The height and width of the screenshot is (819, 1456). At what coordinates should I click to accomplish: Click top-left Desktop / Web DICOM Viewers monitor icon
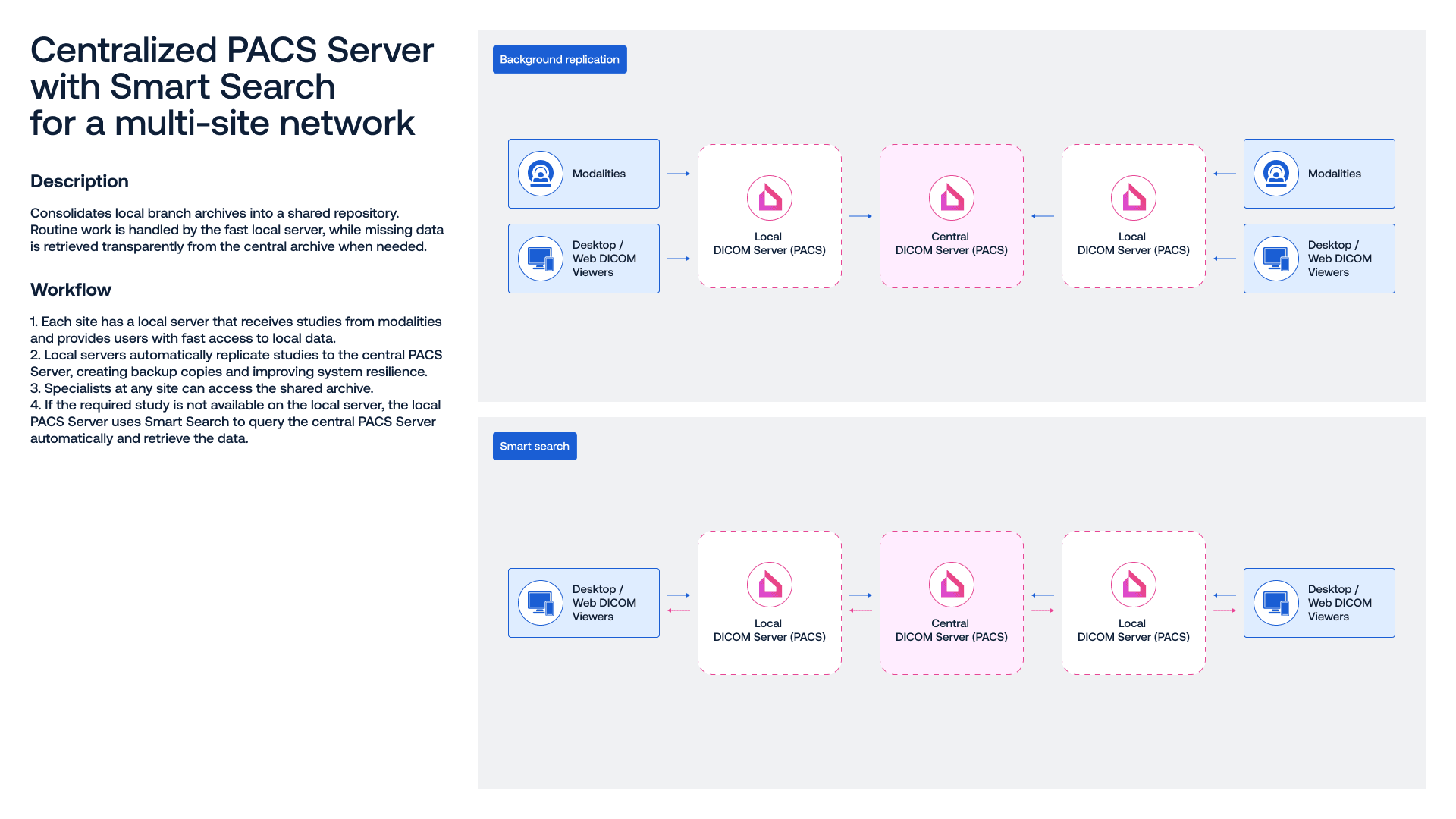click(541, 259)
